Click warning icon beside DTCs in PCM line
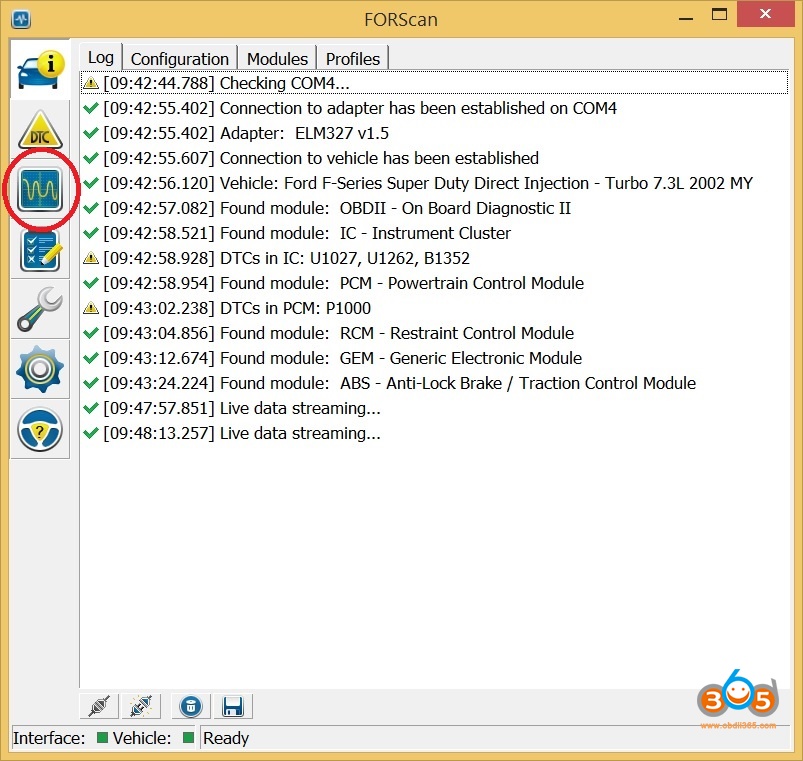The height and width of the screenshot is (761, 803). pos(91,308)
